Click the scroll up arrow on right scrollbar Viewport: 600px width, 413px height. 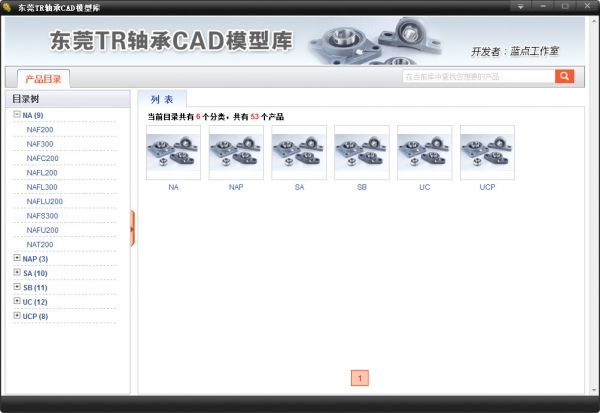pos(594,20)
